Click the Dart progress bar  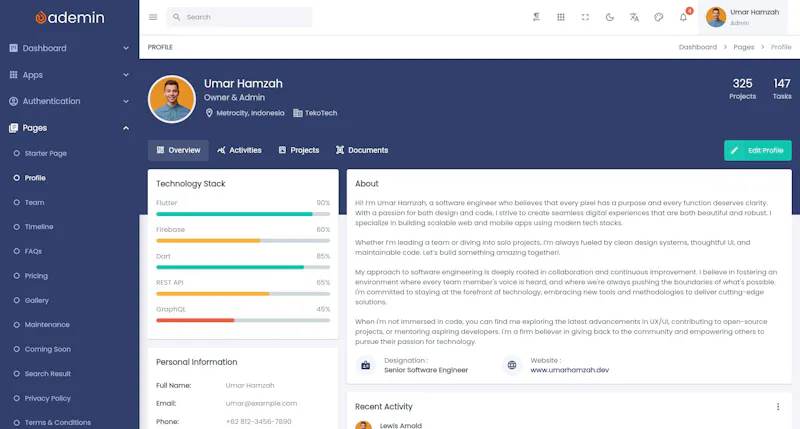[243, 267]
